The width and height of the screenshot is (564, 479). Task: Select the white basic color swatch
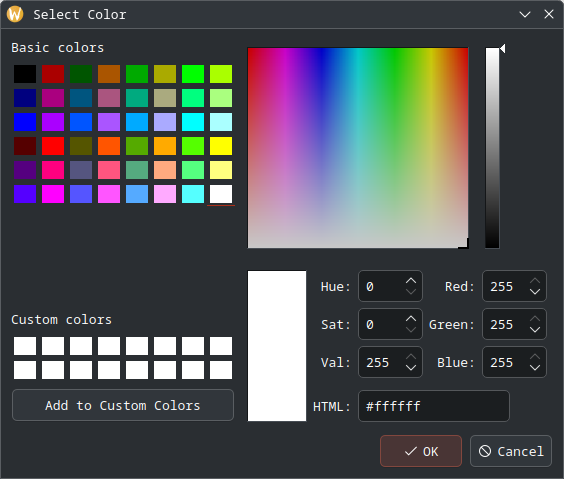point(221,194)
